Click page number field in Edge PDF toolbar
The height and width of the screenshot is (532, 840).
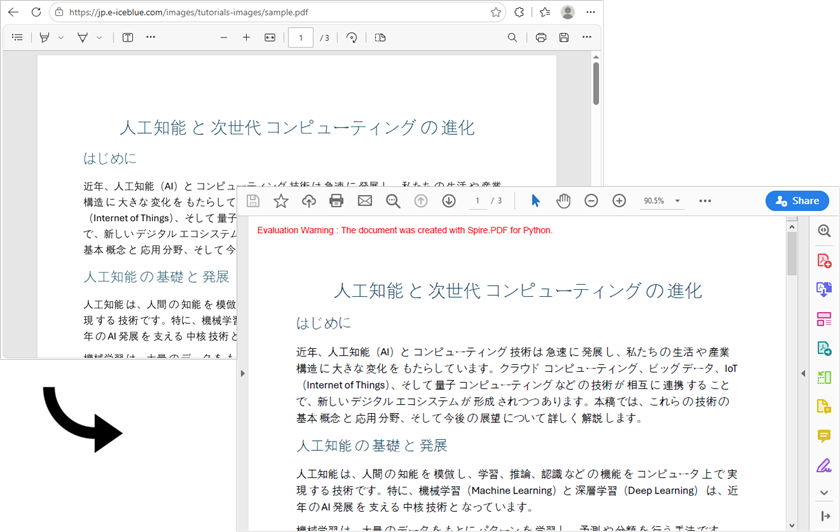(301, 38)
